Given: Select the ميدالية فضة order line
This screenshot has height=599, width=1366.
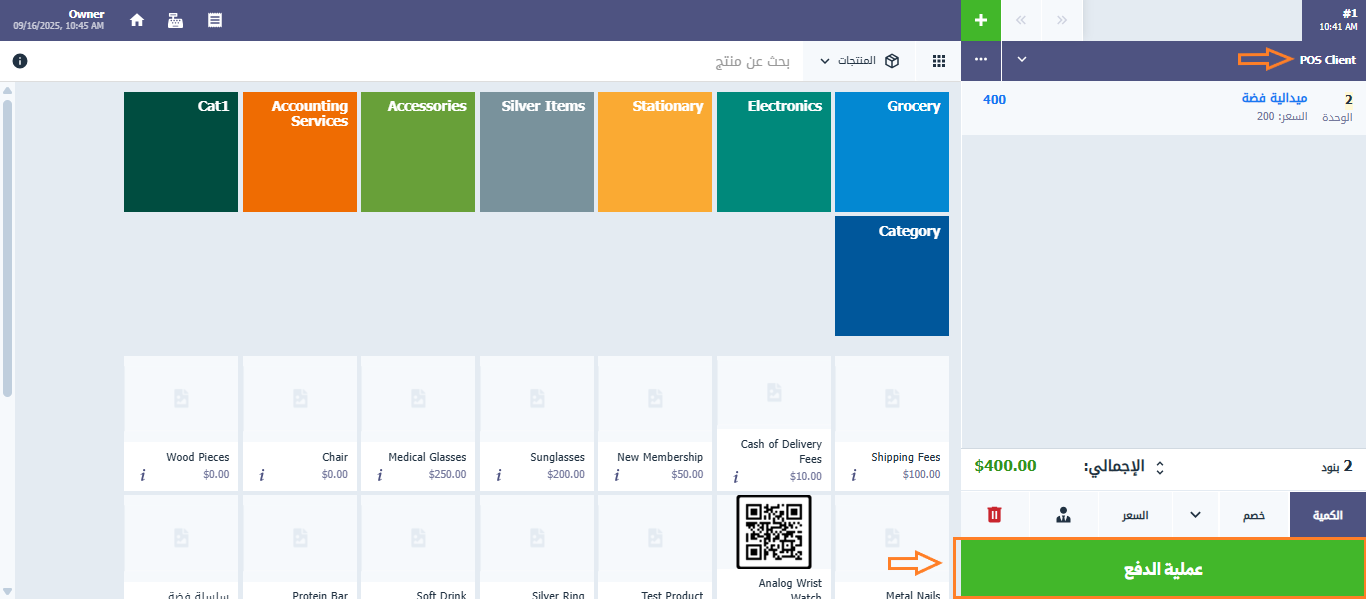Looking at the screenshot, I should tap(1160, 108).
